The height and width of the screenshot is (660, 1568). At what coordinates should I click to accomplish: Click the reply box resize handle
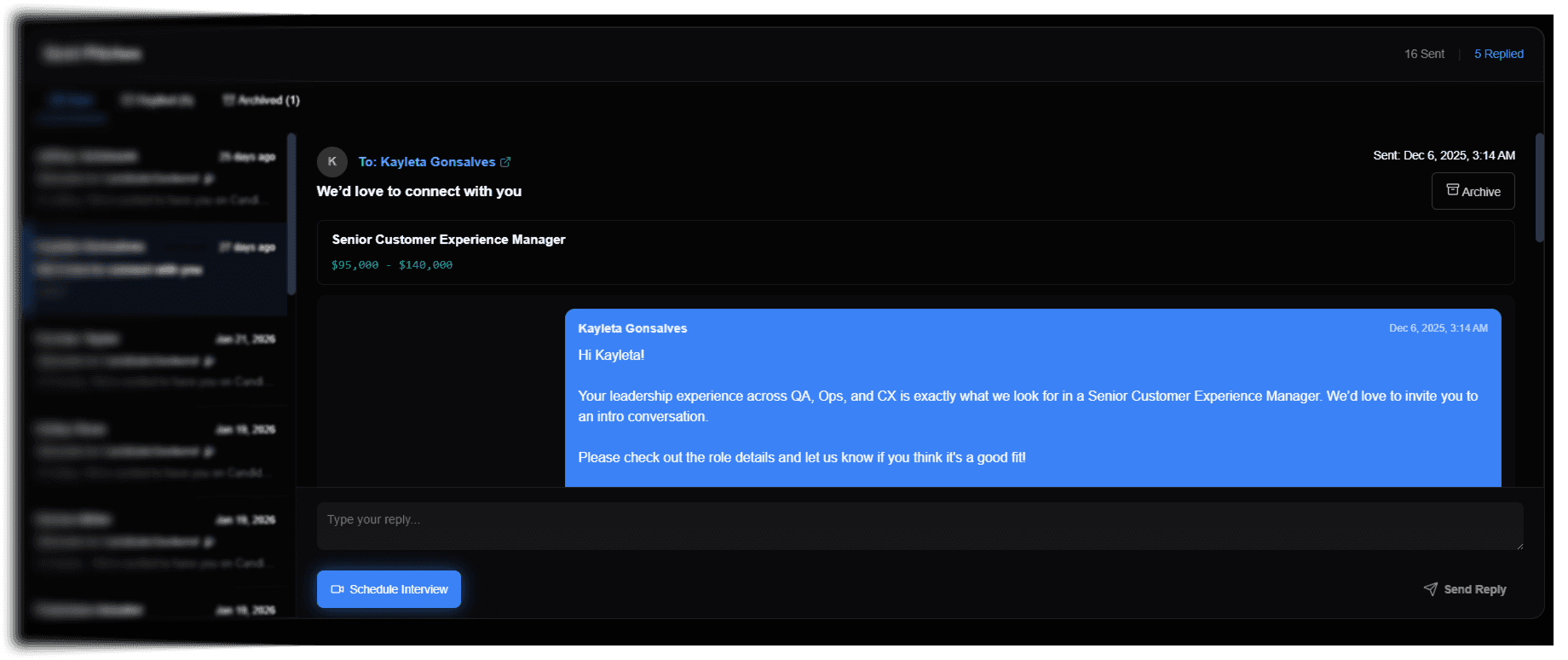click(x=1519, y=546)
